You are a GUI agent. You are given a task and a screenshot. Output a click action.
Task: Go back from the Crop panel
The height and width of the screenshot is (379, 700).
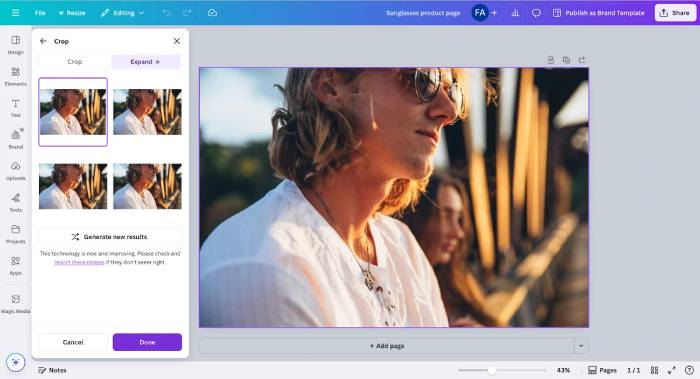pyautogui.click(x=43, y=41)
